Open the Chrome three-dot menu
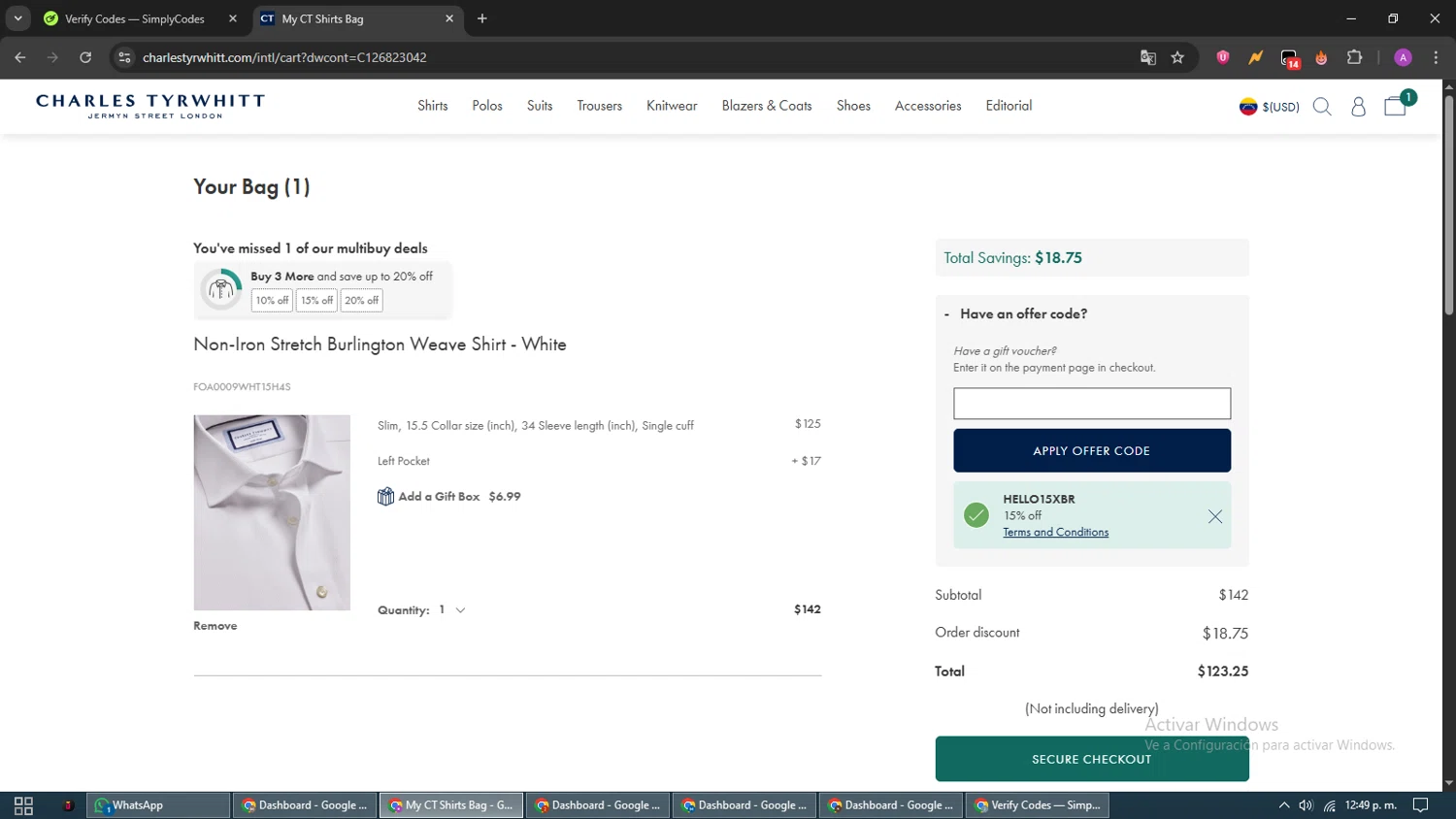The width and height of the screenshot is (1456, 819). [x=1436, y=57]
